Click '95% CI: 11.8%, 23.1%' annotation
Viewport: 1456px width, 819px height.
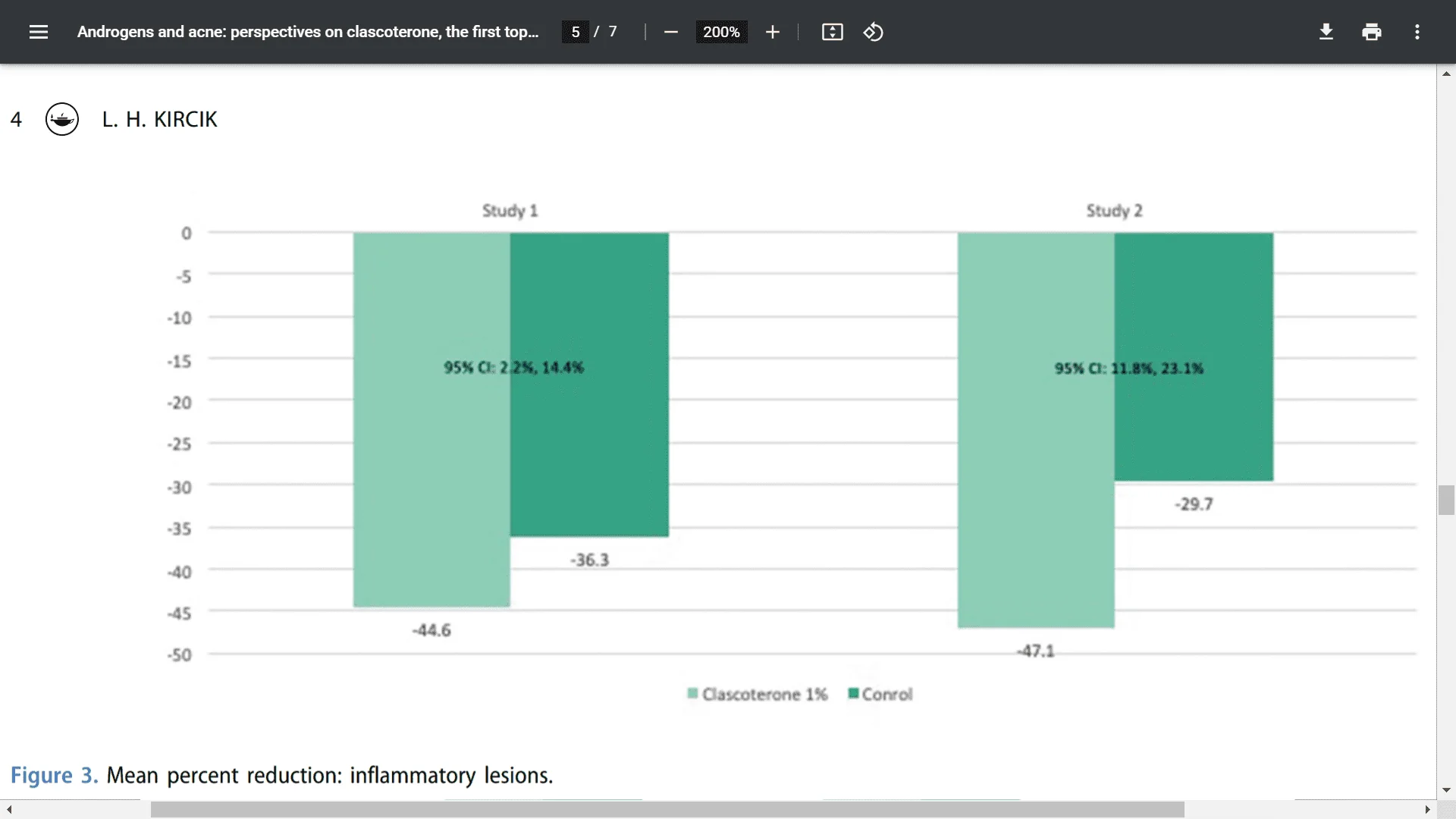(x=1128, y=368)
